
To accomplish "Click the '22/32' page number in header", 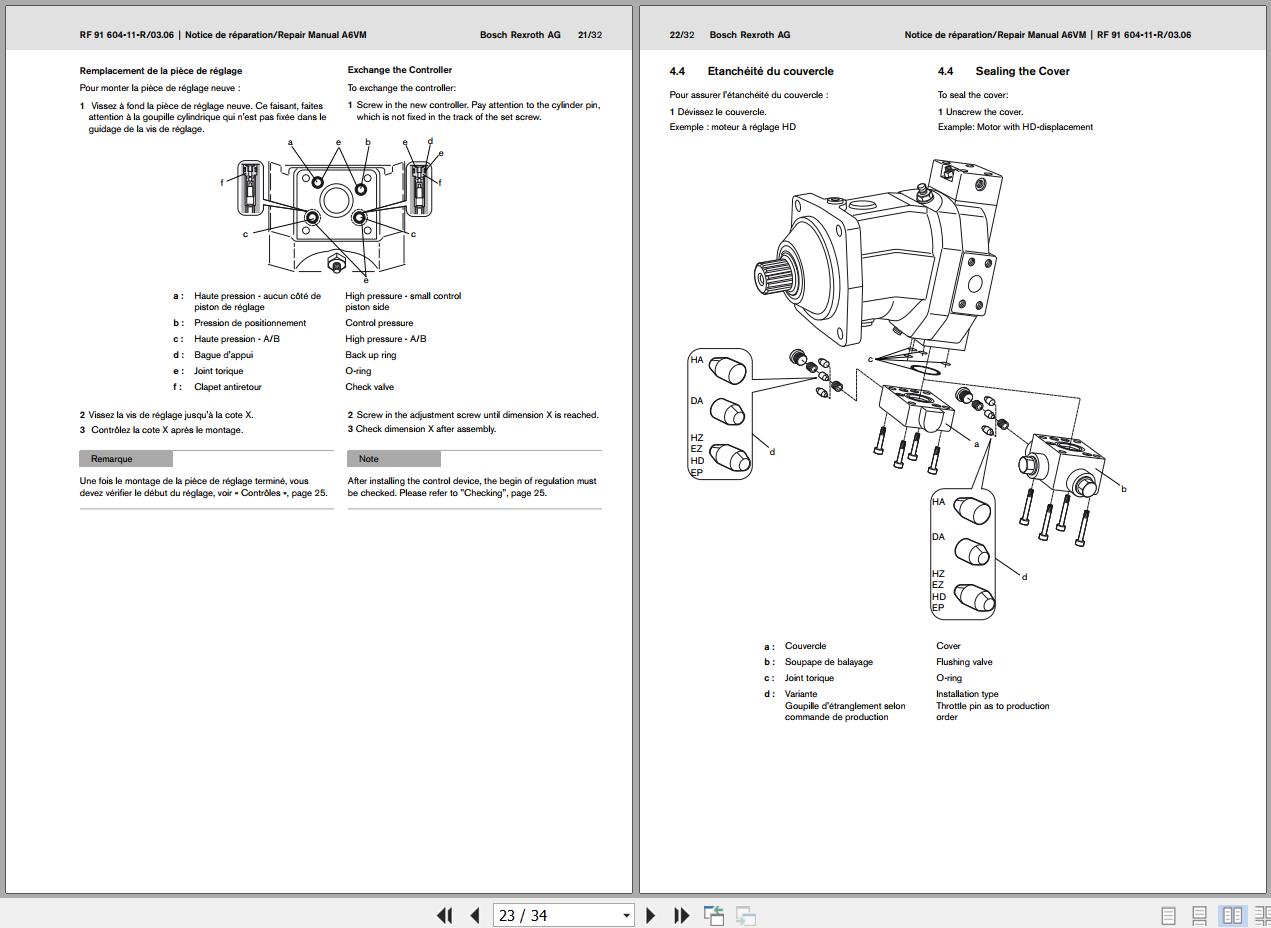I will [682, 35].
